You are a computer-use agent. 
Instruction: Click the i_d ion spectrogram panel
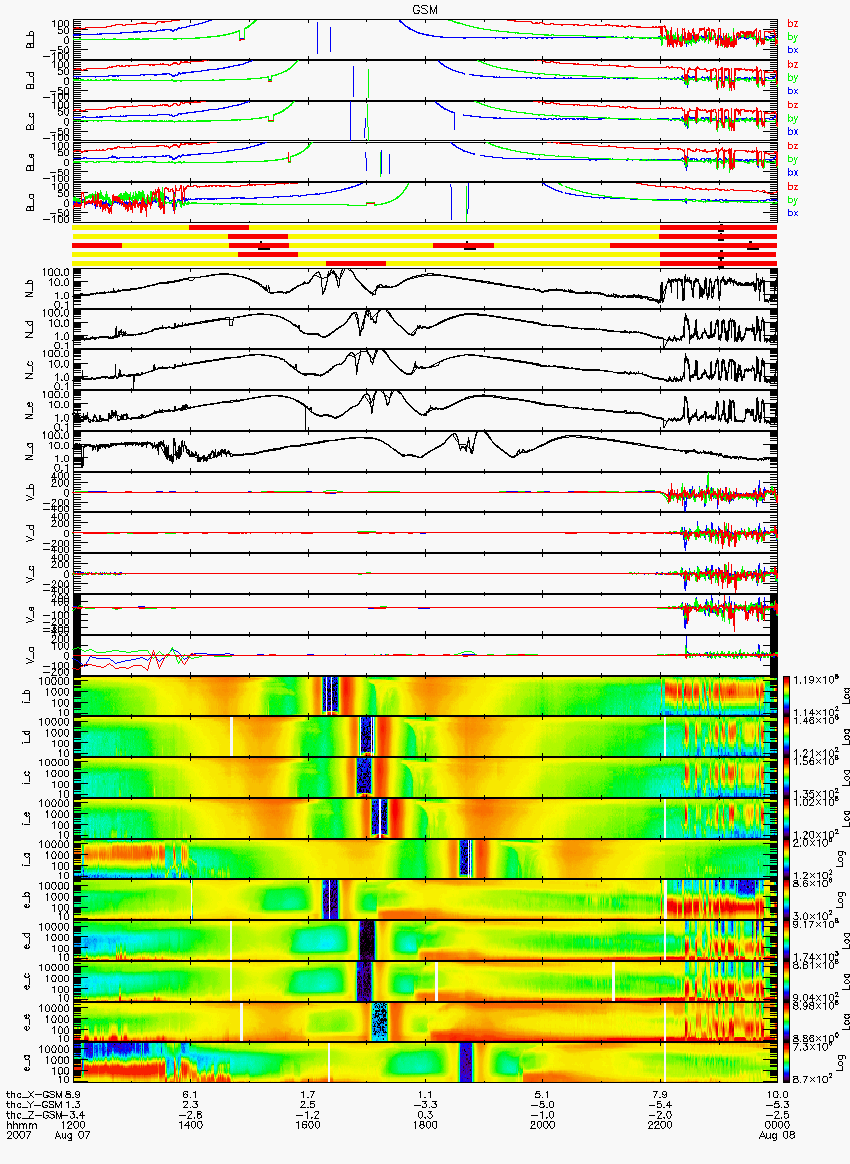pyautogui.click(x=424, y=737)
